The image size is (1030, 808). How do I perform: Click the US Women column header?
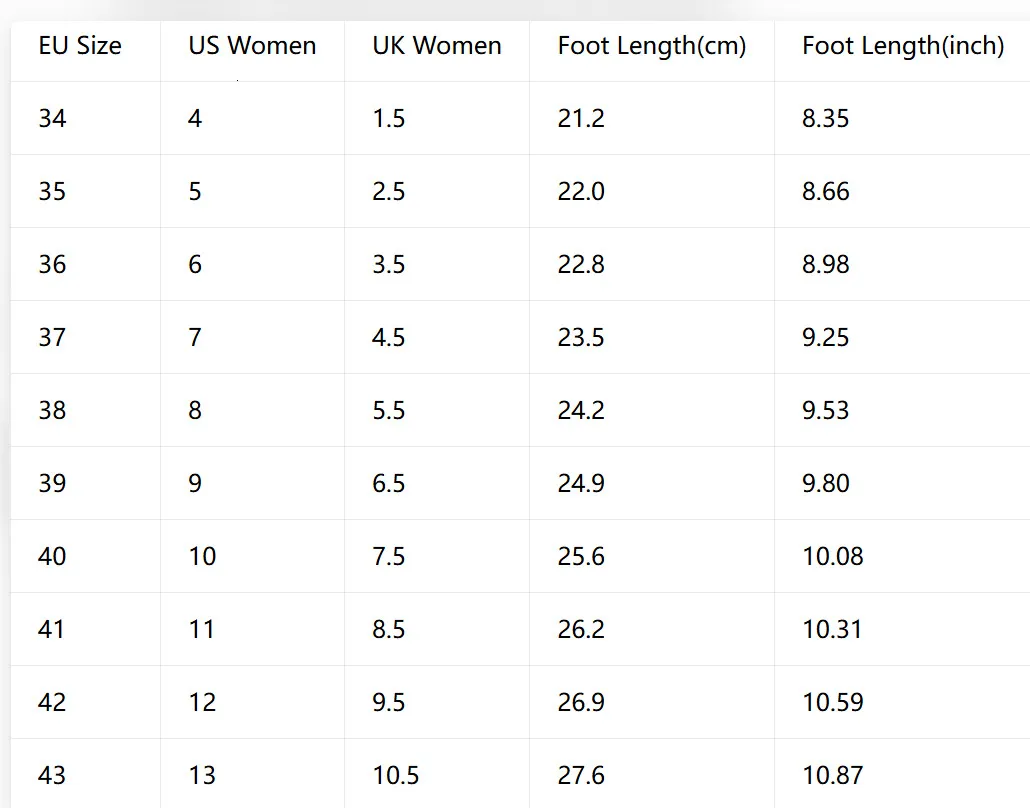pos(252,51)
